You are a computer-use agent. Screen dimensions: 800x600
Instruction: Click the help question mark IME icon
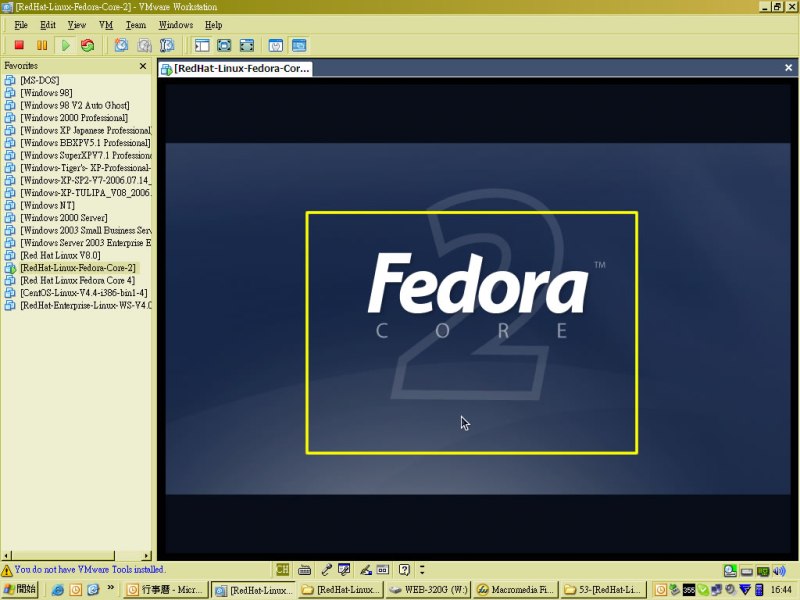[x=404, y=569]
